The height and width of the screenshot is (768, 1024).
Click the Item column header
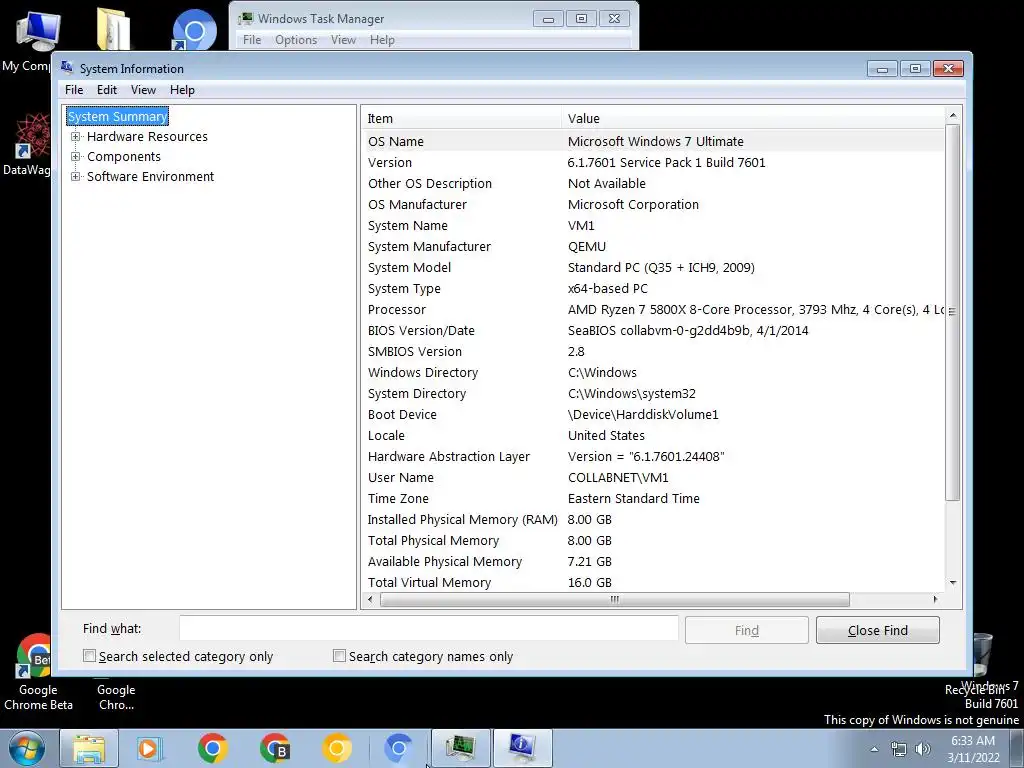[461, 118]
